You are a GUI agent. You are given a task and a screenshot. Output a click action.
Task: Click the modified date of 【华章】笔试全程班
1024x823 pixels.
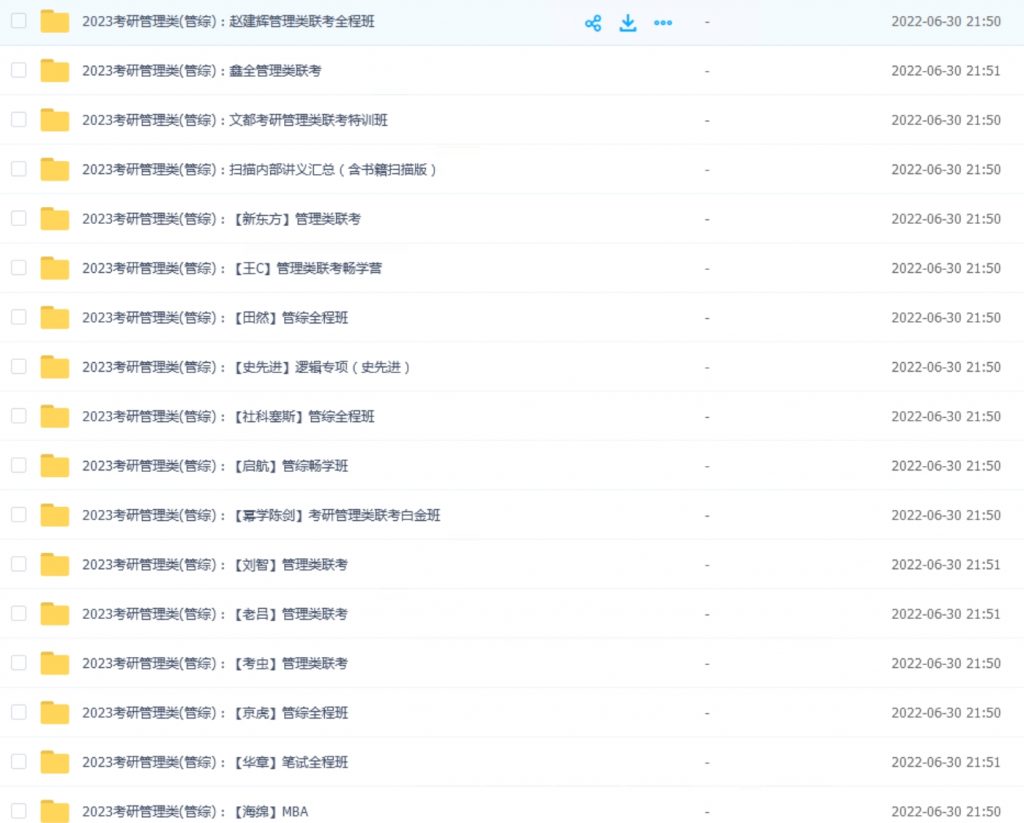pyautogui.click(x=946, y=762)
